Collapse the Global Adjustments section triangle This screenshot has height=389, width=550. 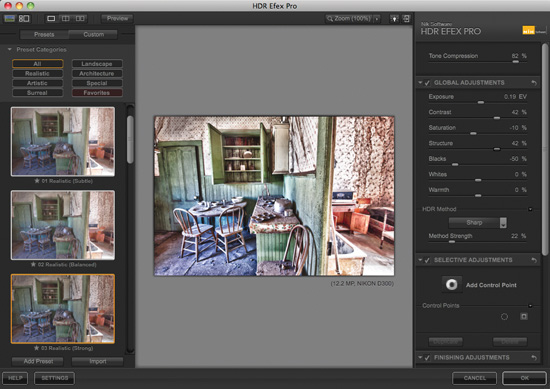coord(420,83)
